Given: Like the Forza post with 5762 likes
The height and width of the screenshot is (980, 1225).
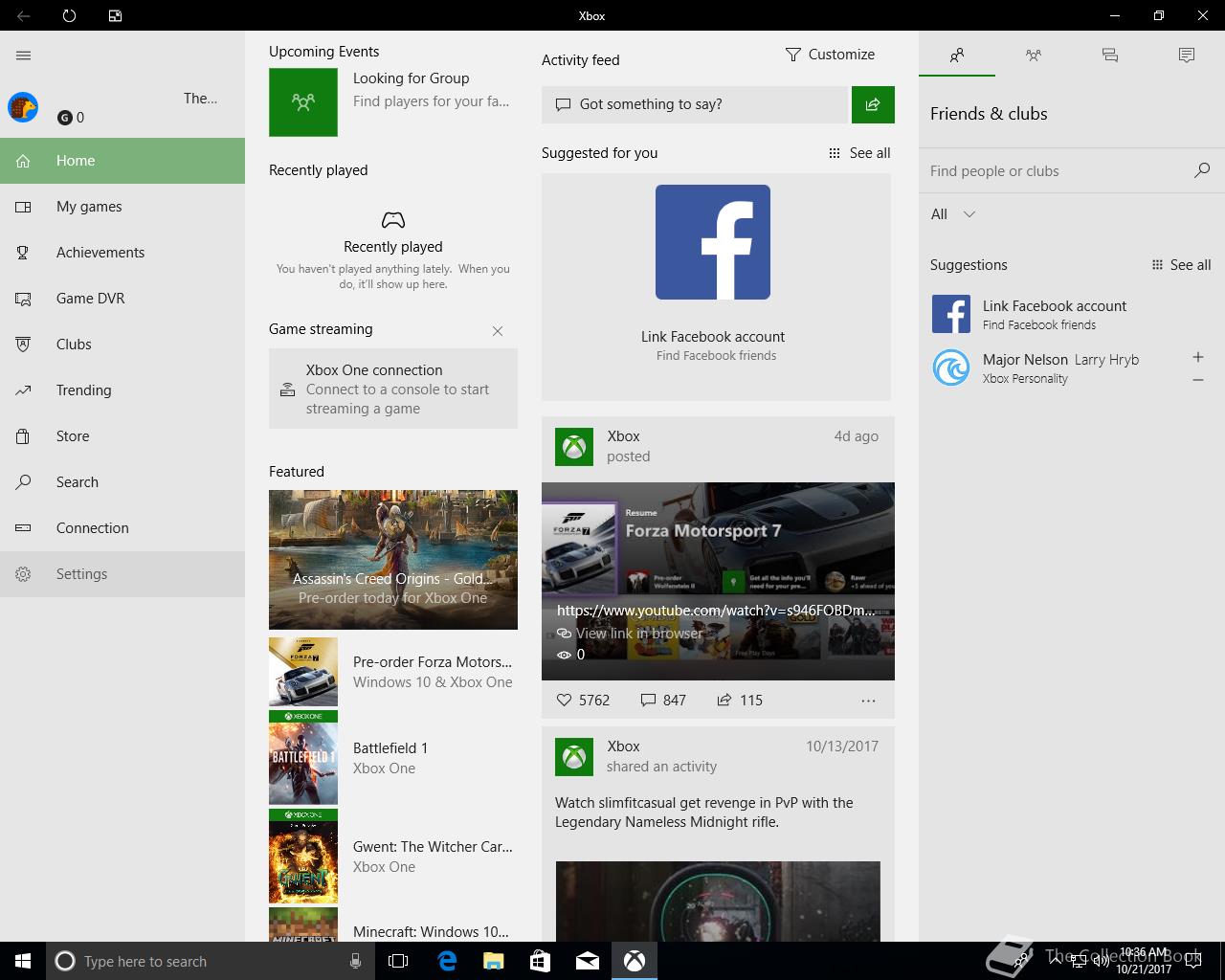Looking at the screenshot, I should coord(583,701).
